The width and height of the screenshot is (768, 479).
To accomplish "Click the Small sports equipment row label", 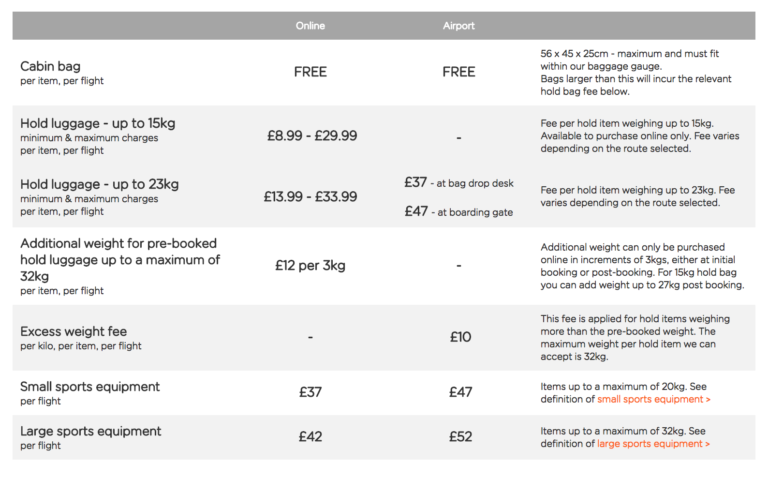I will coord(90,387).
